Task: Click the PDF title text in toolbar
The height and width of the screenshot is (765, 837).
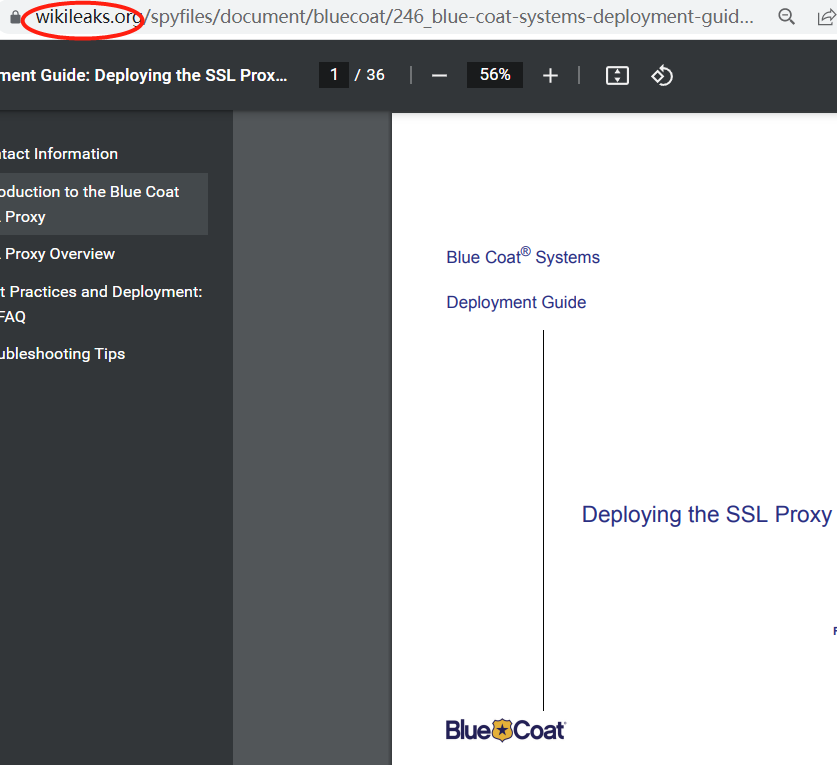Action: [143, 75]
